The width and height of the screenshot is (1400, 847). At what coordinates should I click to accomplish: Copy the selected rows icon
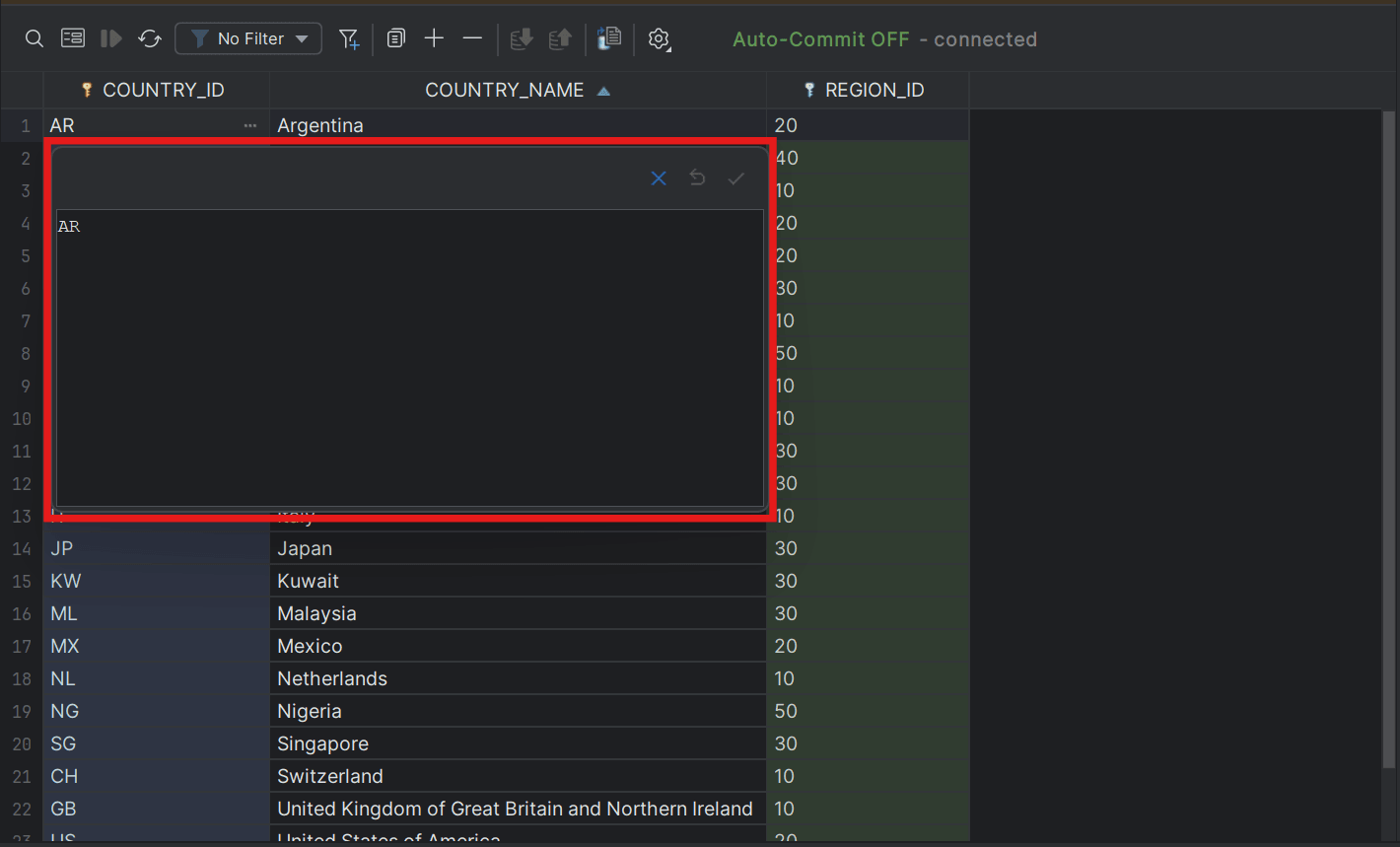click(x=395, y=38)
